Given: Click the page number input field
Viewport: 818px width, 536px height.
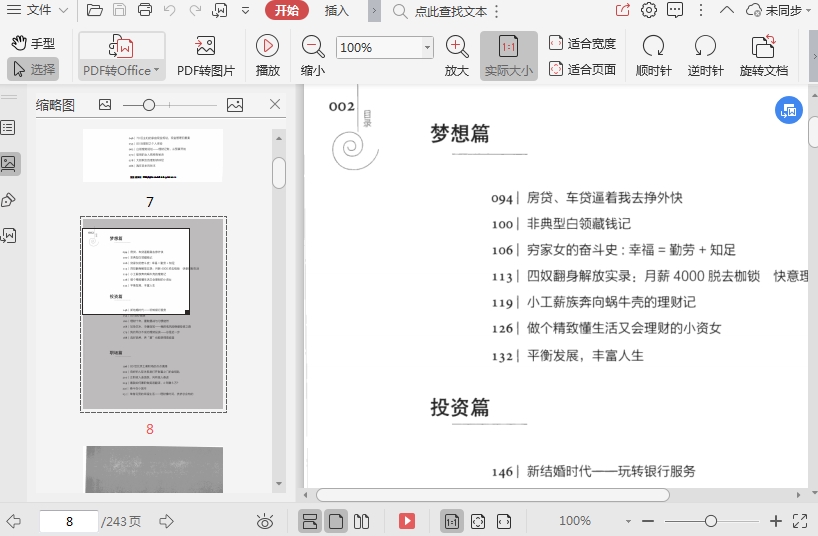Looking at the screenshot, I should [x=69, y=521].
